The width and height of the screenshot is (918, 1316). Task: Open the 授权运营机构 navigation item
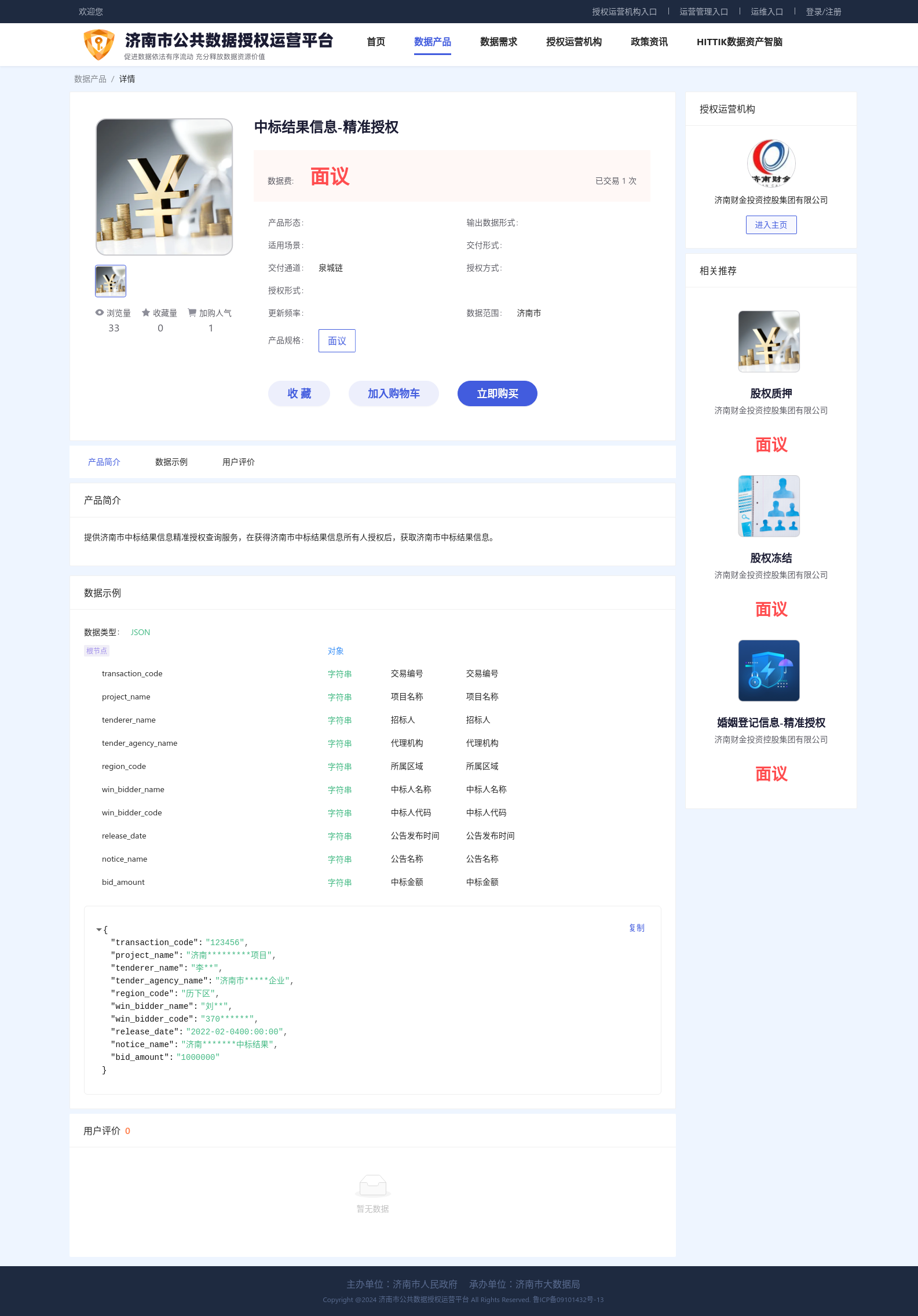574,42
